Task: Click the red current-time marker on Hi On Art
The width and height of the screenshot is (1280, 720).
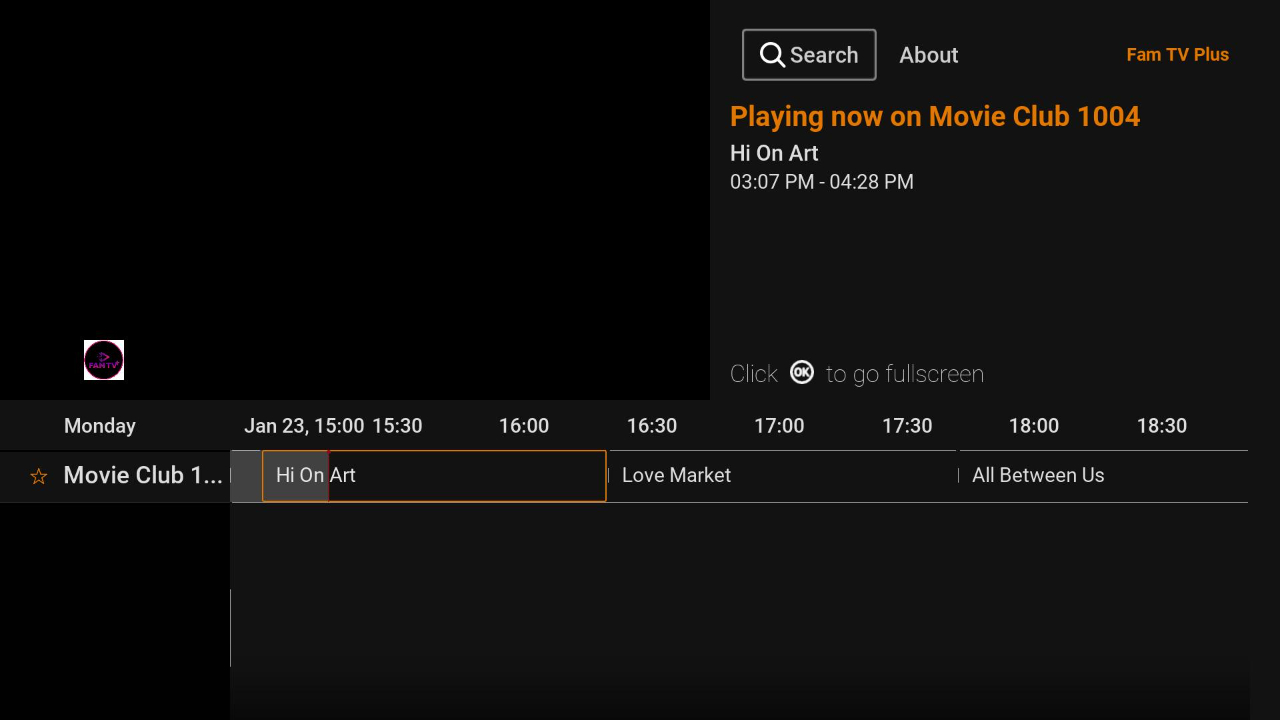Action: coord(327,475)
